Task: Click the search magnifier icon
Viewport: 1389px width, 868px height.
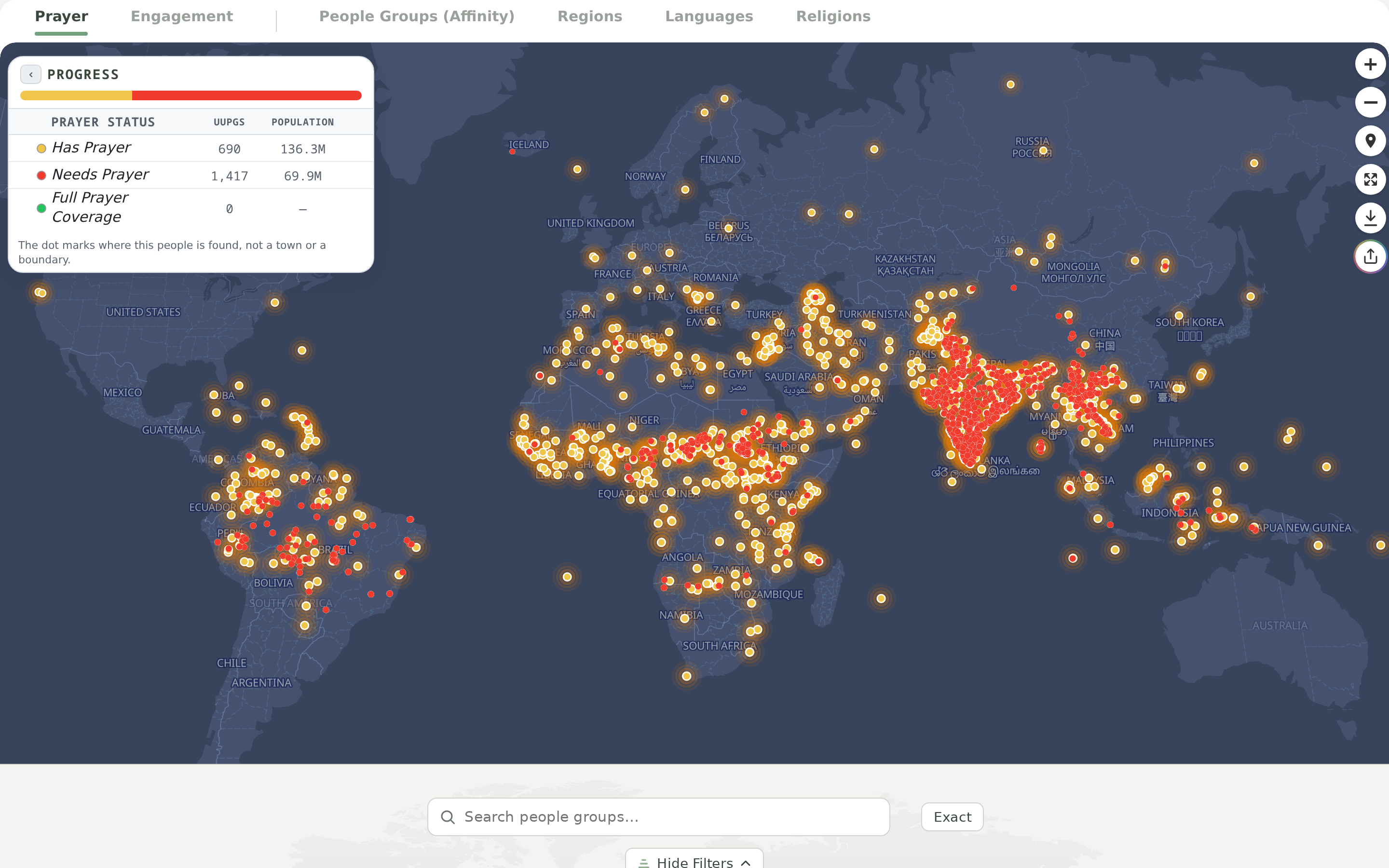Action: point(448,817)
